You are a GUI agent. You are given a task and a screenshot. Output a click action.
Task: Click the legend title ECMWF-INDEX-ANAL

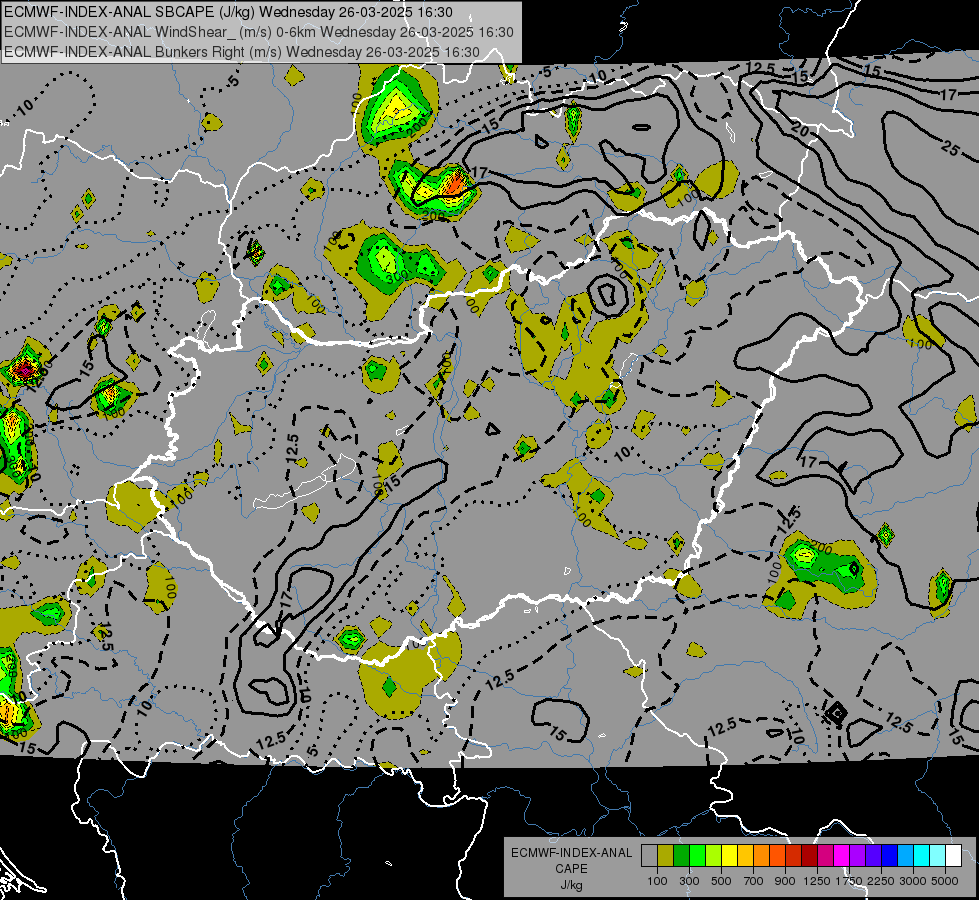pyautogui.click(x=571, y=853)
